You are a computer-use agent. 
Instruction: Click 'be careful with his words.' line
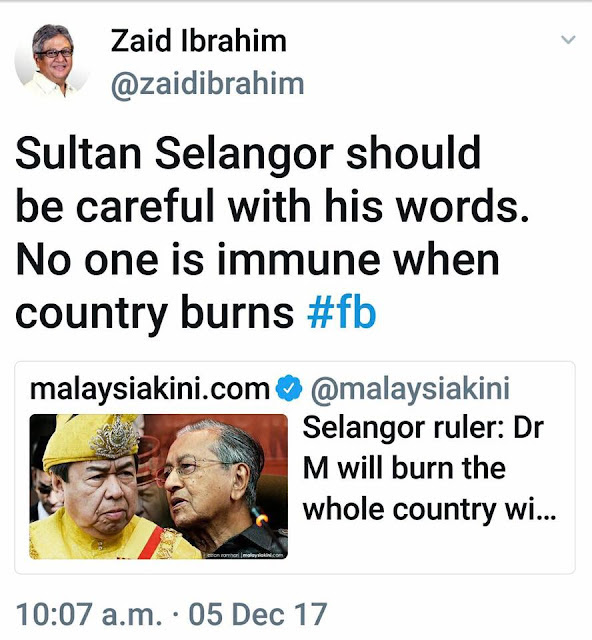[272, 206]
